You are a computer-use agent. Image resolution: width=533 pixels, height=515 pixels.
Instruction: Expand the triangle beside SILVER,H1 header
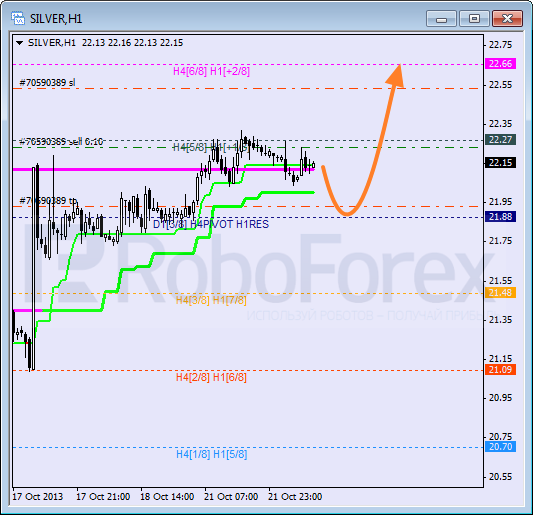coord(20,43)
